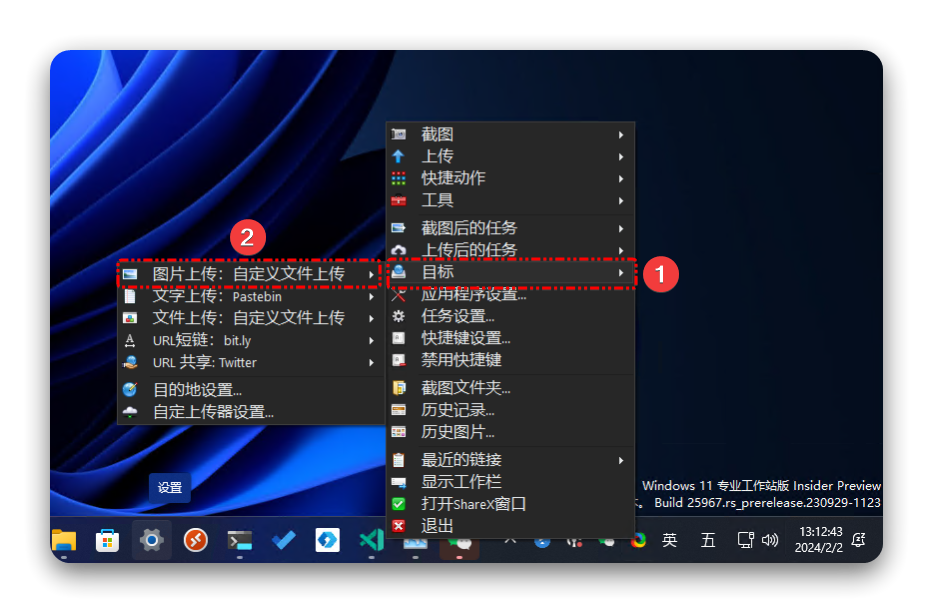Select the 目标 menu entry
Viewport: 933px width, 613px height.
511,273
